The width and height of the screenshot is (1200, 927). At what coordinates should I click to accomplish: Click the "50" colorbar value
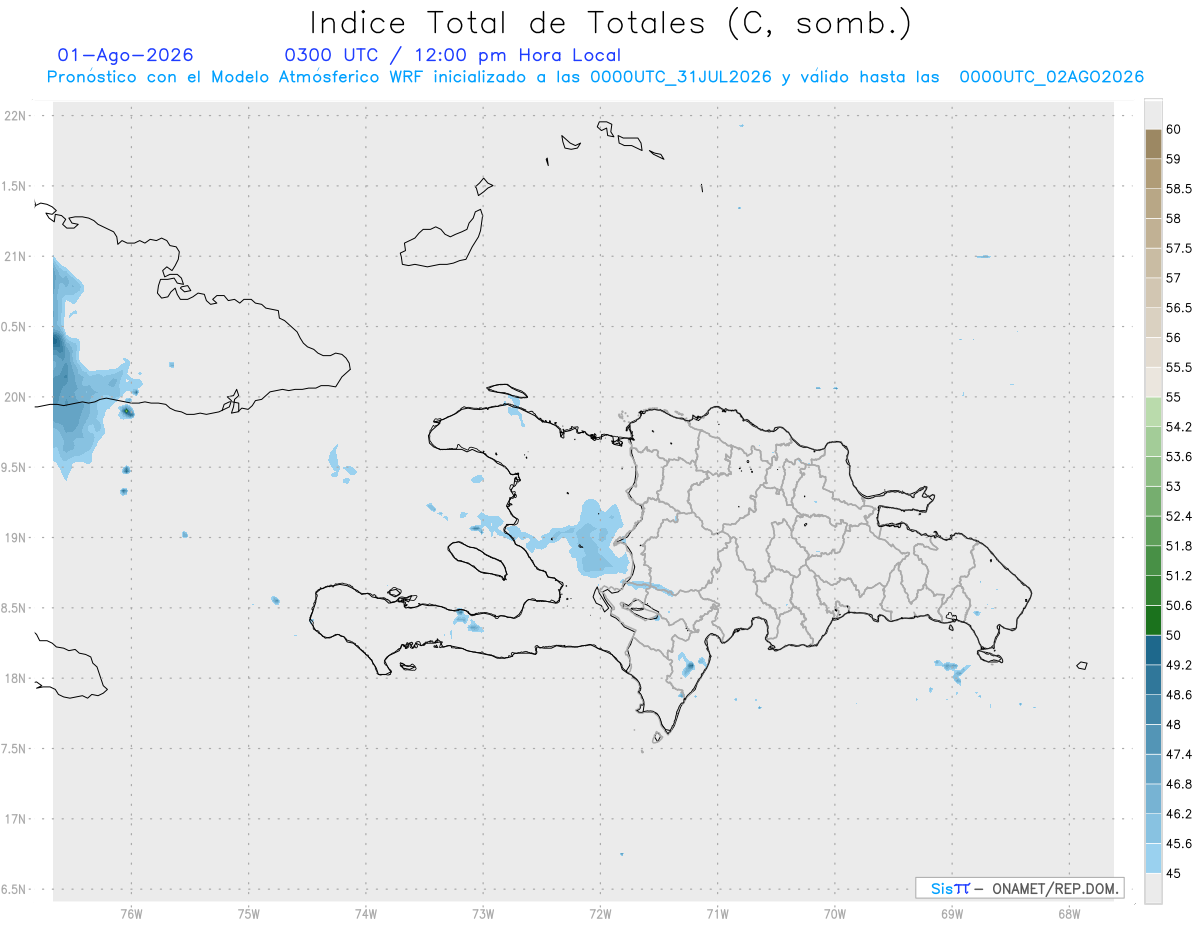[1173, 636]
